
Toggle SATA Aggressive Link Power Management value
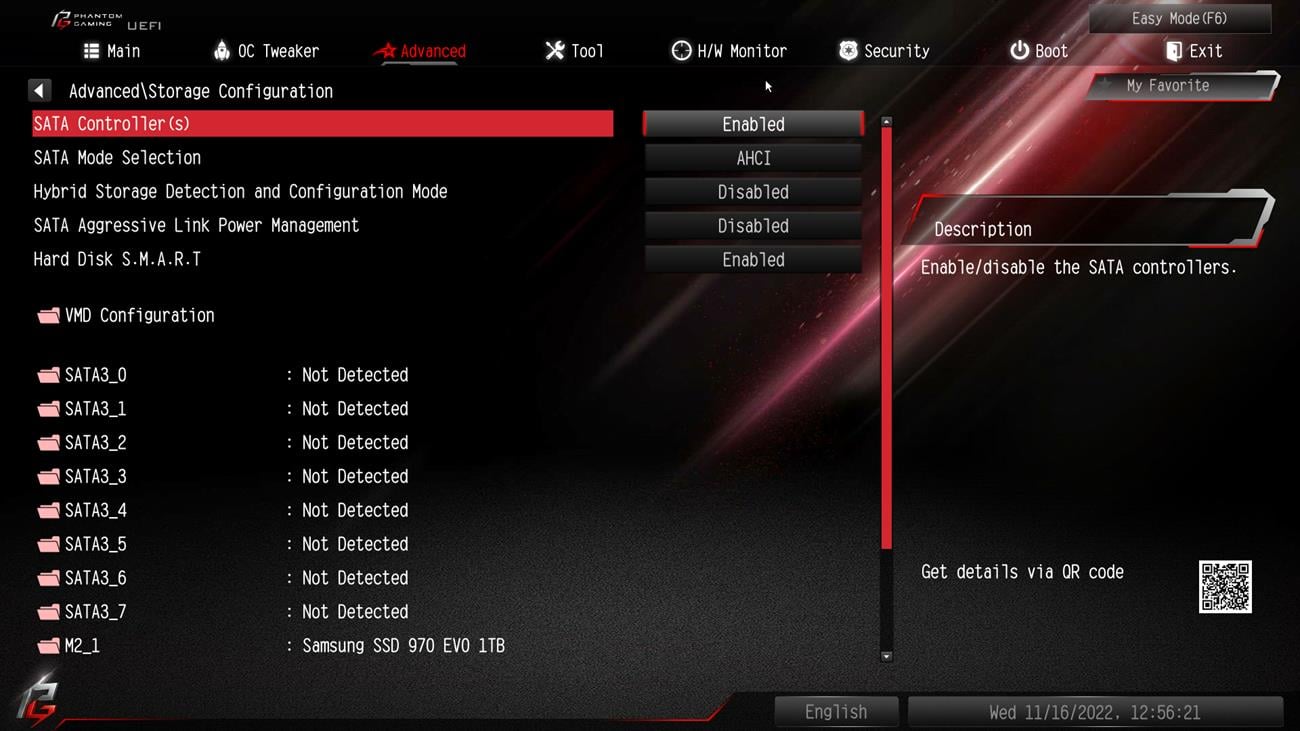click(x=753, y=226)
